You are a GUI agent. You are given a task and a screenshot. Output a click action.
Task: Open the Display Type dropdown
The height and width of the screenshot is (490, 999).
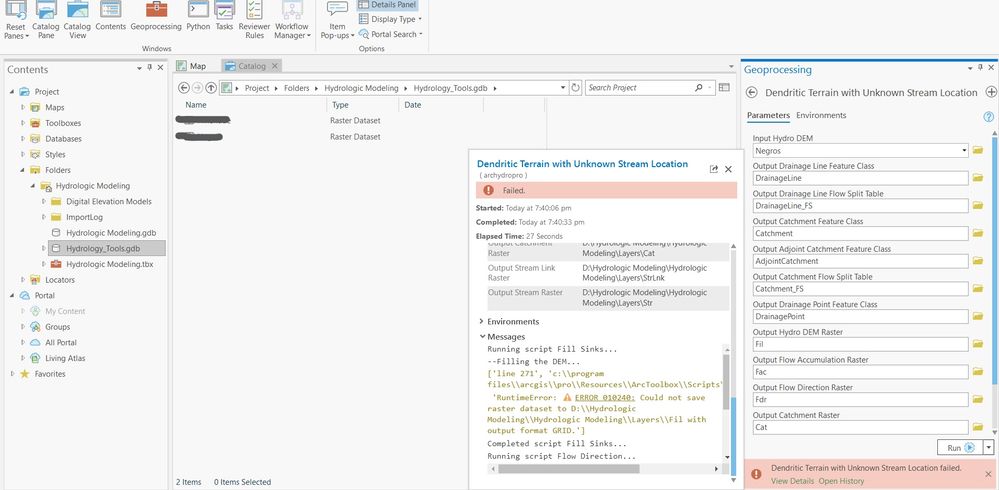pos(390,19)
